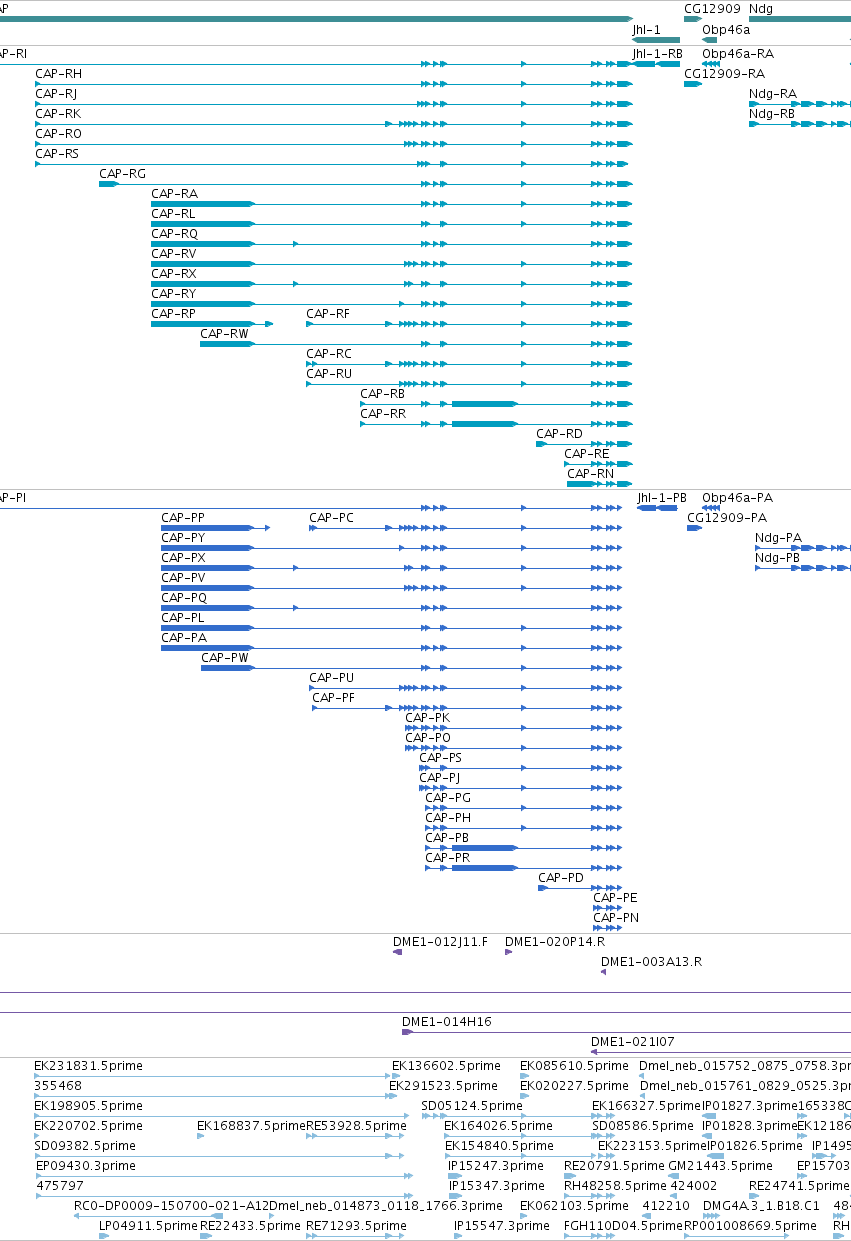Click the CAP-PU protein label

[x=332, y=678]
